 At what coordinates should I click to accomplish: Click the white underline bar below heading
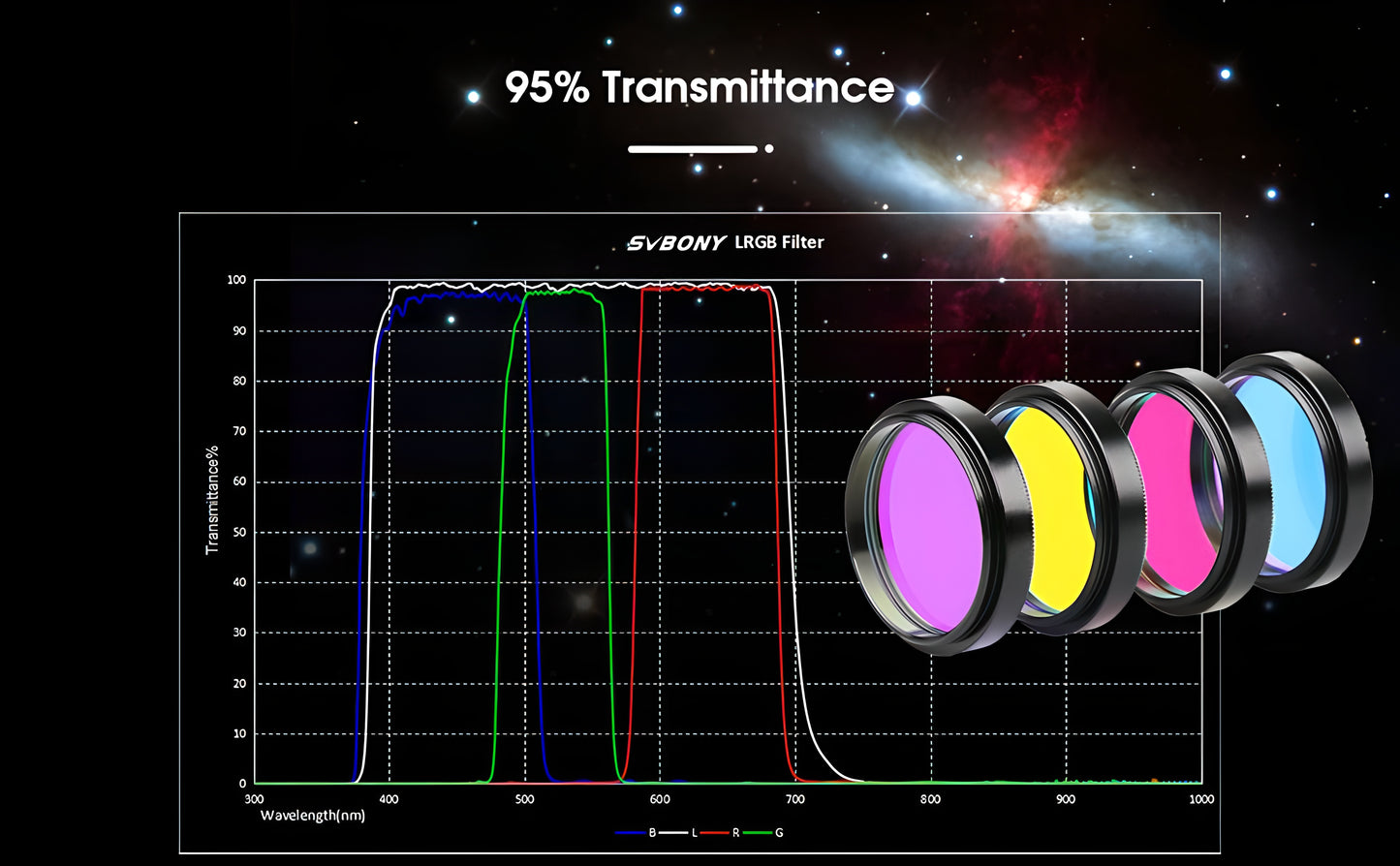[692, 149]
